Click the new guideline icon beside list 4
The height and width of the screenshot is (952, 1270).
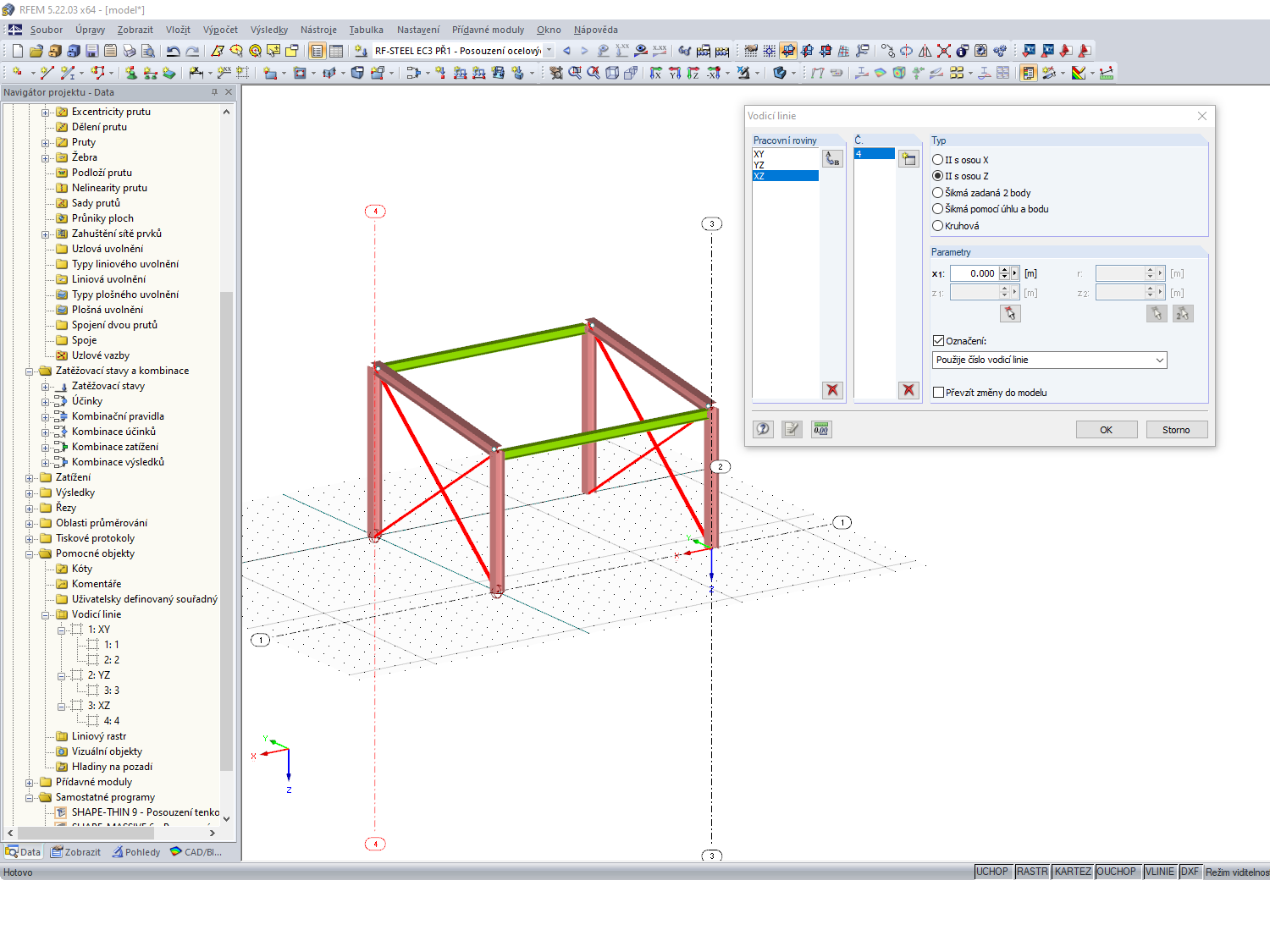(908, 158)
